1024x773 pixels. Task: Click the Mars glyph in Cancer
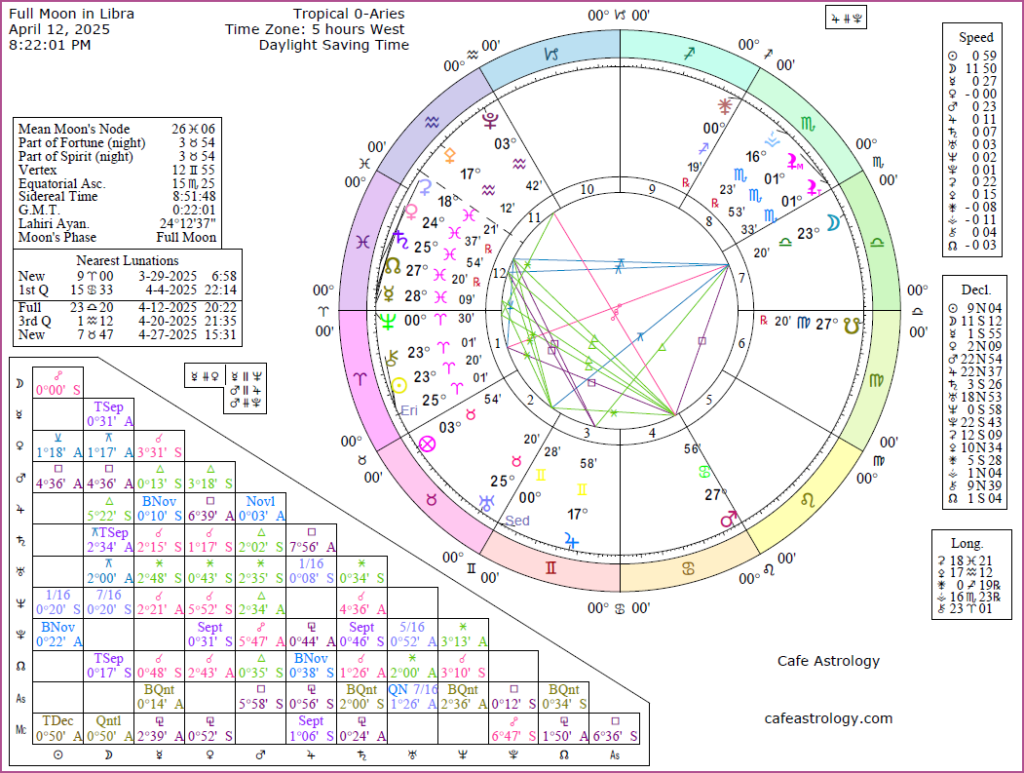pyautogui.click(x=729, y=519)
